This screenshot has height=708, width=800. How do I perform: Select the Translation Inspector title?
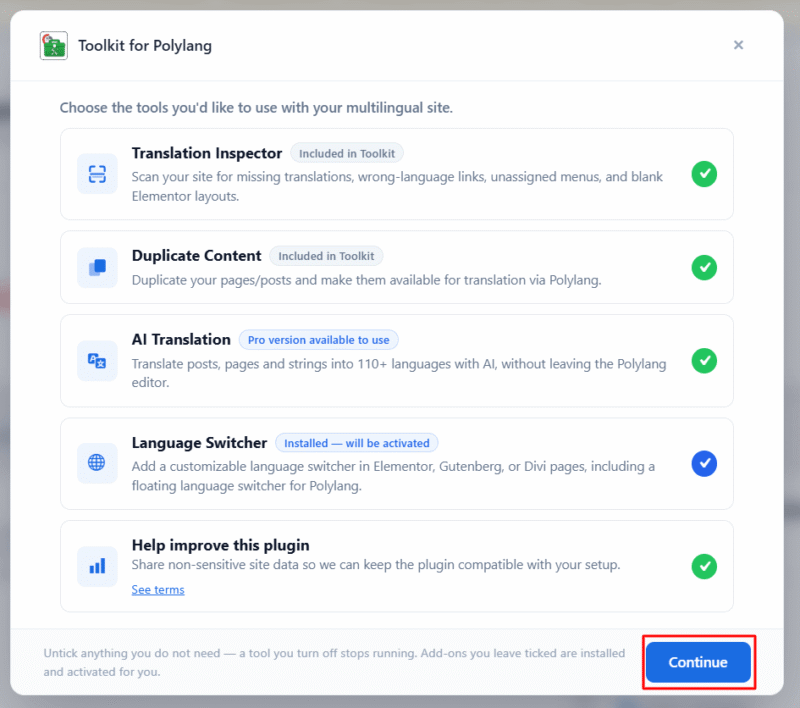[x=207, y=153]
